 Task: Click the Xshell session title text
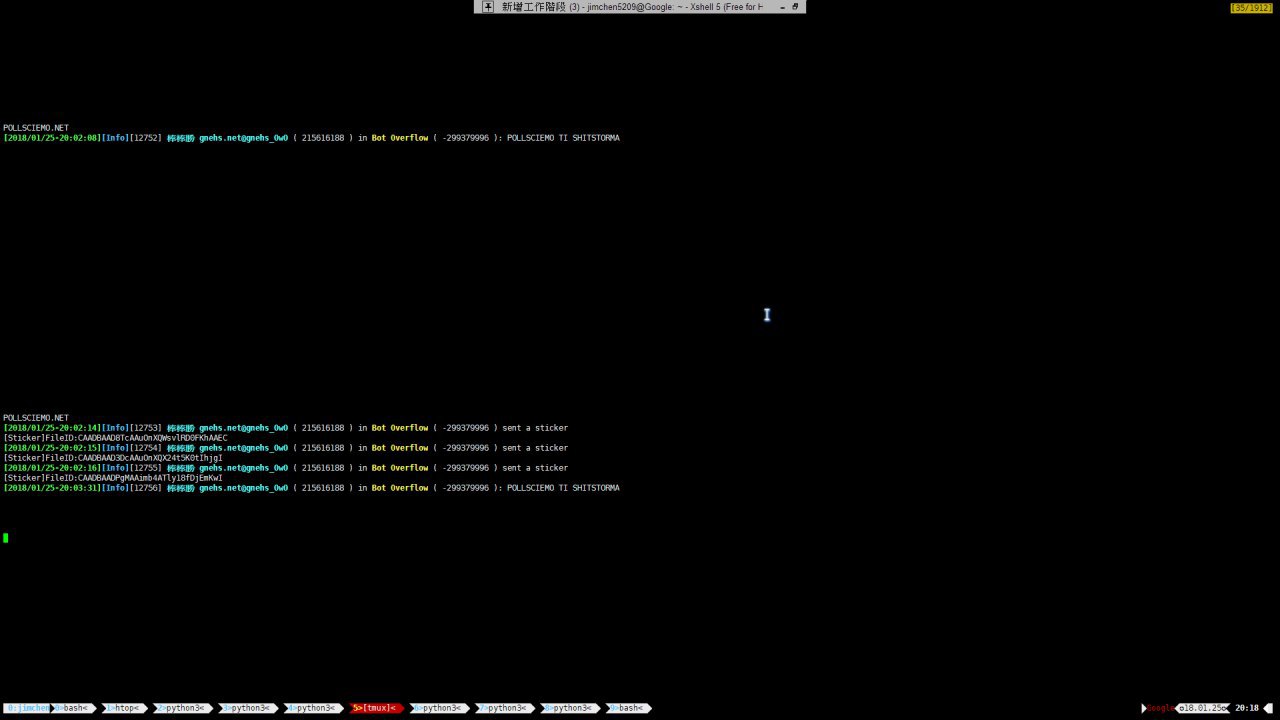pos(630,7)
